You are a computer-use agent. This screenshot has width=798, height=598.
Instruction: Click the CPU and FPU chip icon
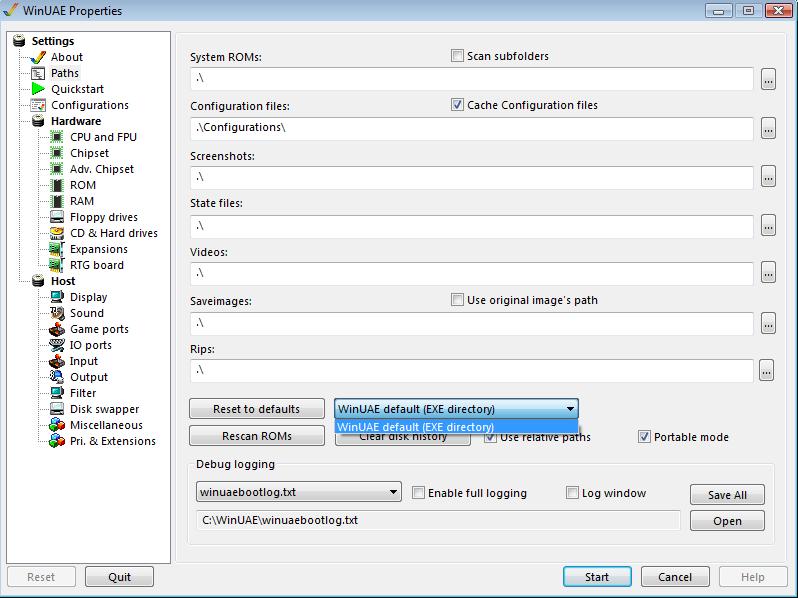(x=57, y=137)
